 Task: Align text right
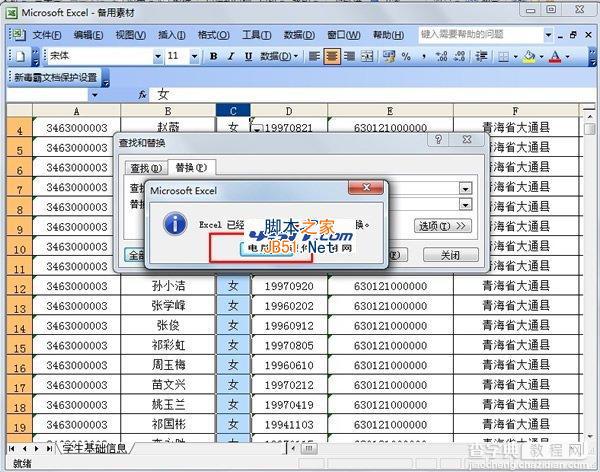[x=349, y=57]
